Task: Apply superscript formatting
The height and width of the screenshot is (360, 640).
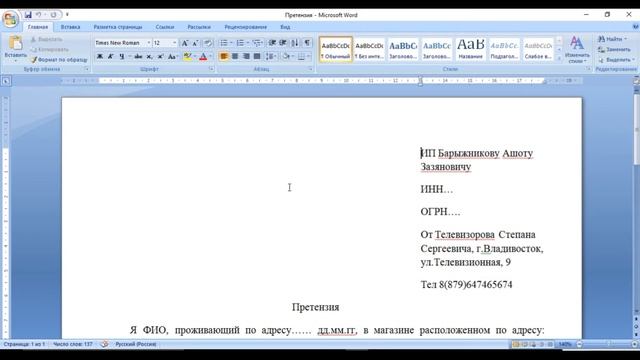Action: (x=160, y=56)
